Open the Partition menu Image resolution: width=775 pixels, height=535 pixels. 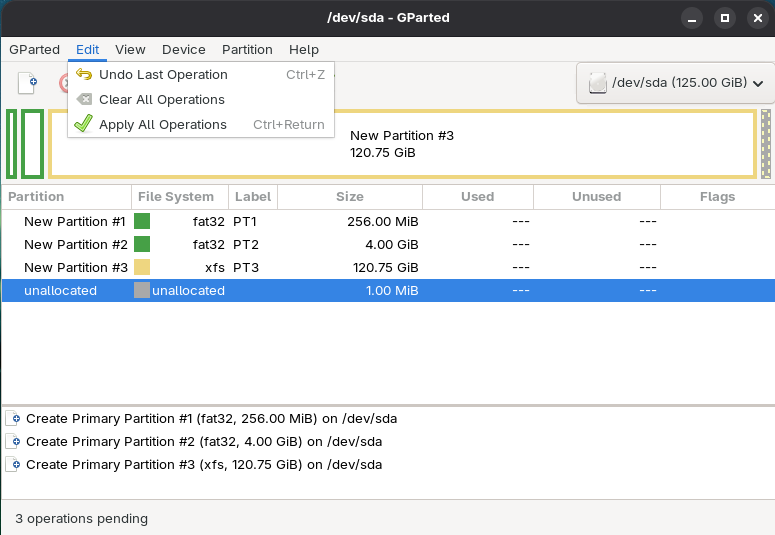247,49
